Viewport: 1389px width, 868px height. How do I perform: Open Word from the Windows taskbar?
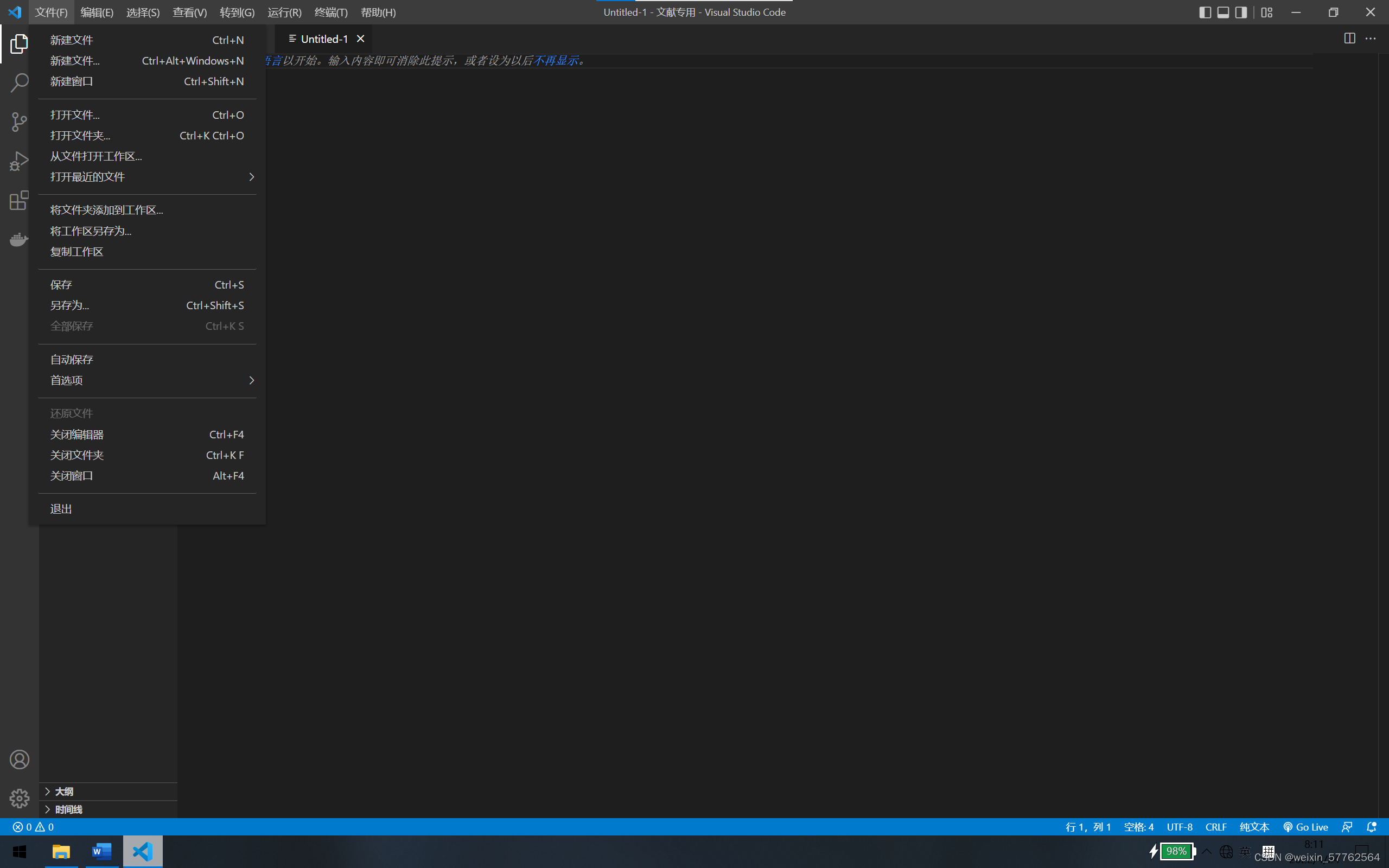tap(101, 851)
